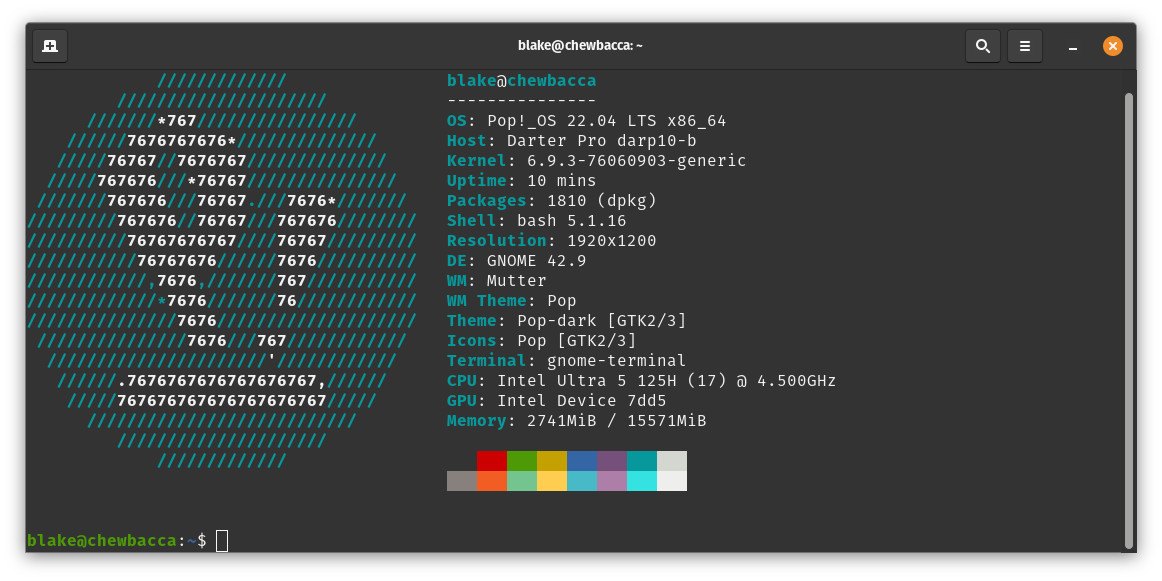Click the light blue color block
1162x581 pixels.
coord(582,481)
